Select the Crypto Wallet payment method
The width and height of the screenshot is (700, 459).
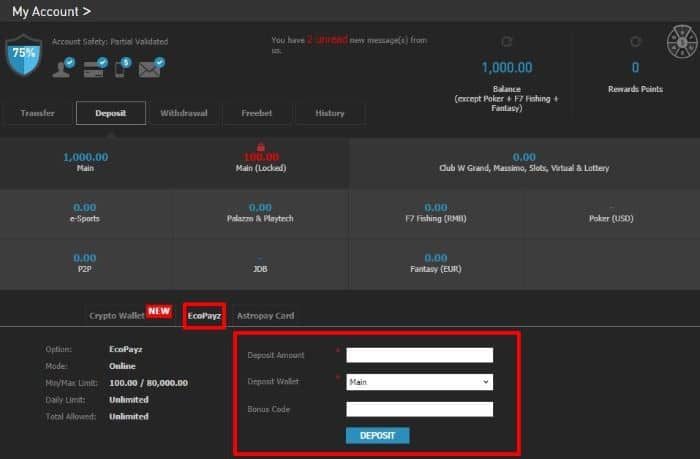[119, 316]
